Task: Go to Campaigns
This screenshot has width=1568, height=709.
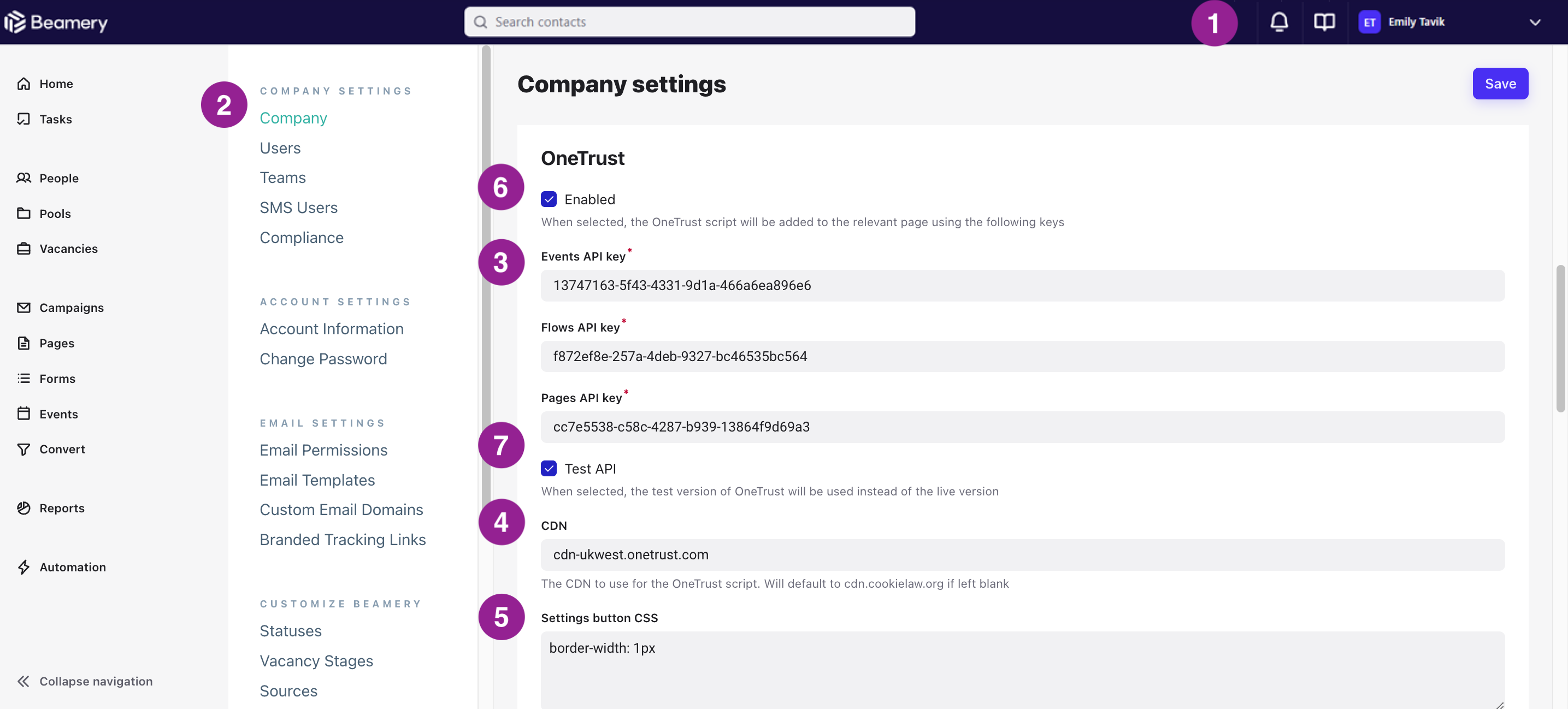Action: (71, 308)
